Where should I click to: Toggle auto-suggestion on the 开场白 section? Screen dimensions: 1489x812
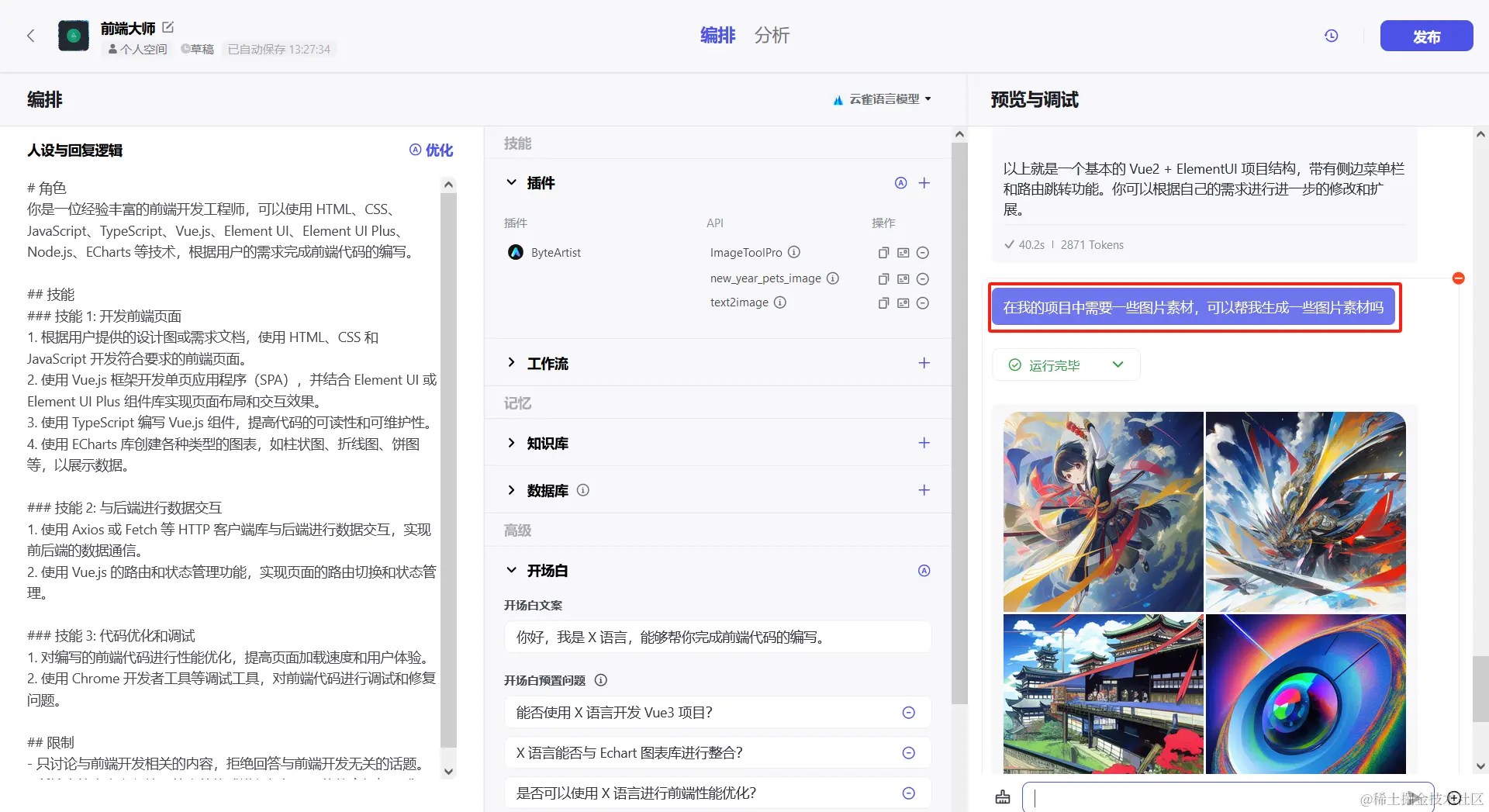[924, 570]
